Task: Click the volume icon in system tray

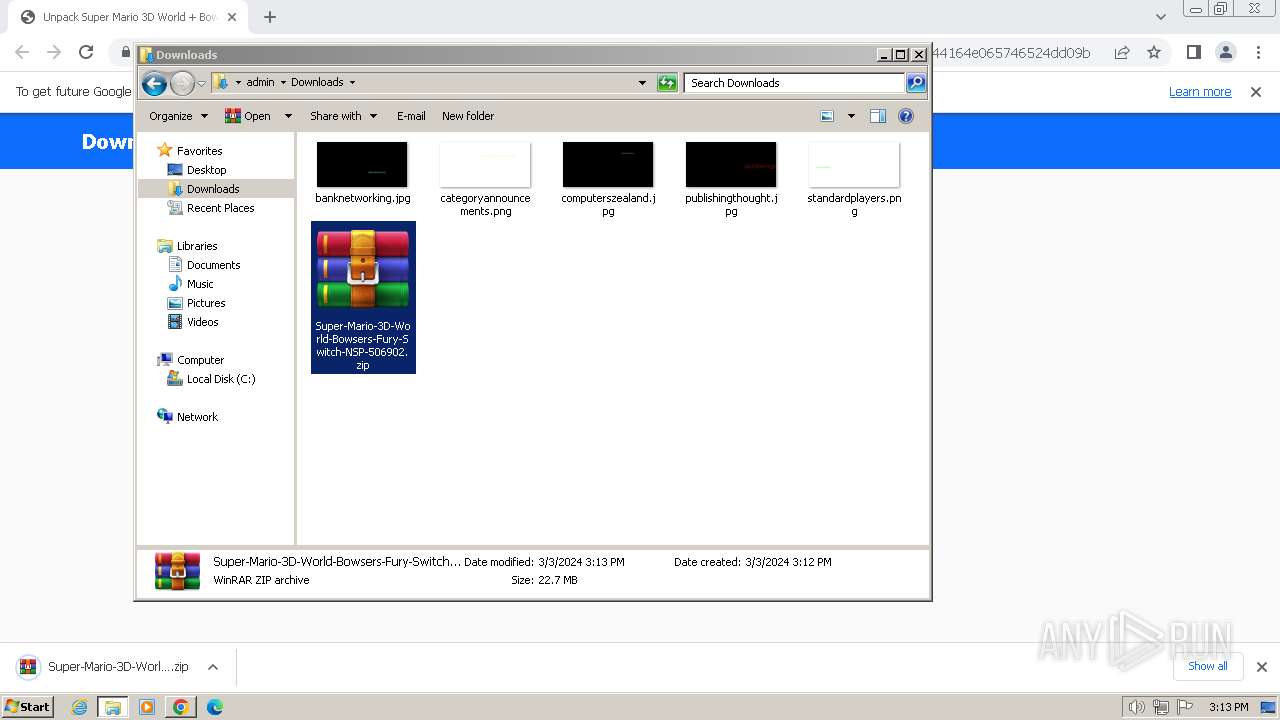Action: (x=1137, y=707)
